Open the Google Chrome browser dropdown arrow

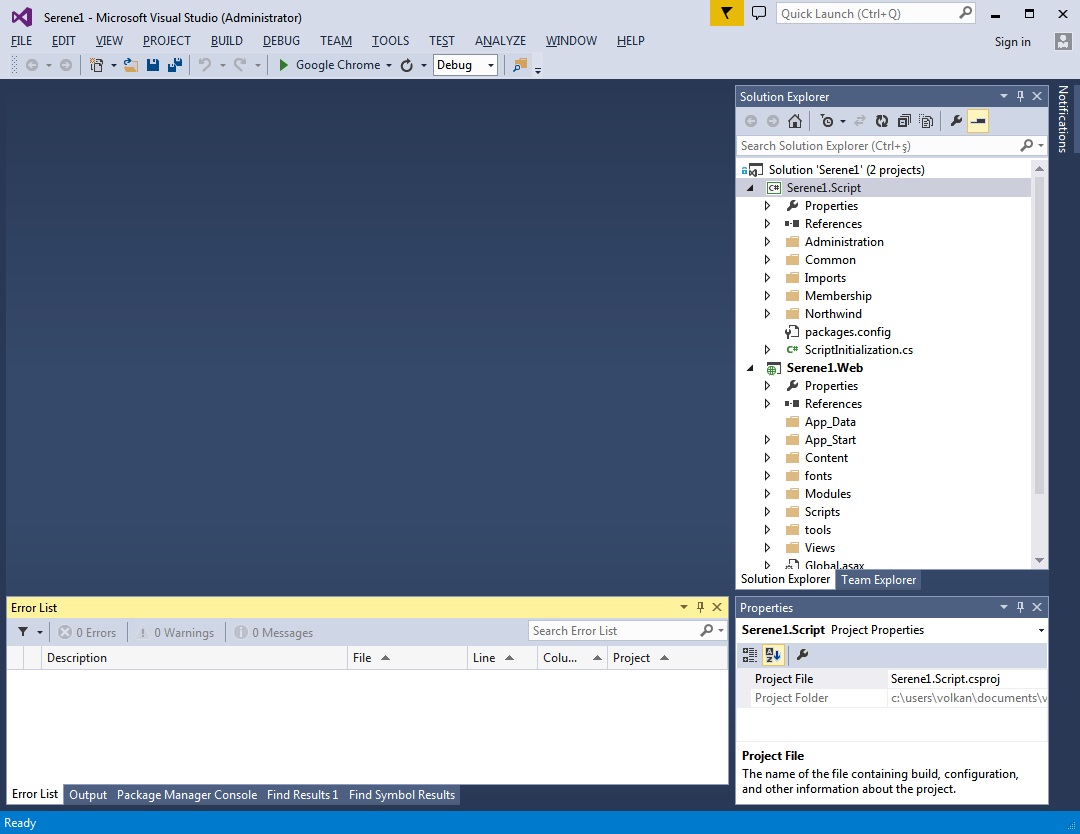point(389,65)
